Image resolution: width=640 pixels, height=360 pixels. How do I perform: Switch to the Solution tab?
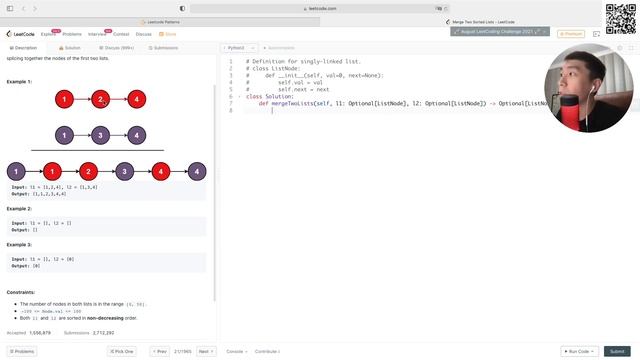tap(70, 48)
